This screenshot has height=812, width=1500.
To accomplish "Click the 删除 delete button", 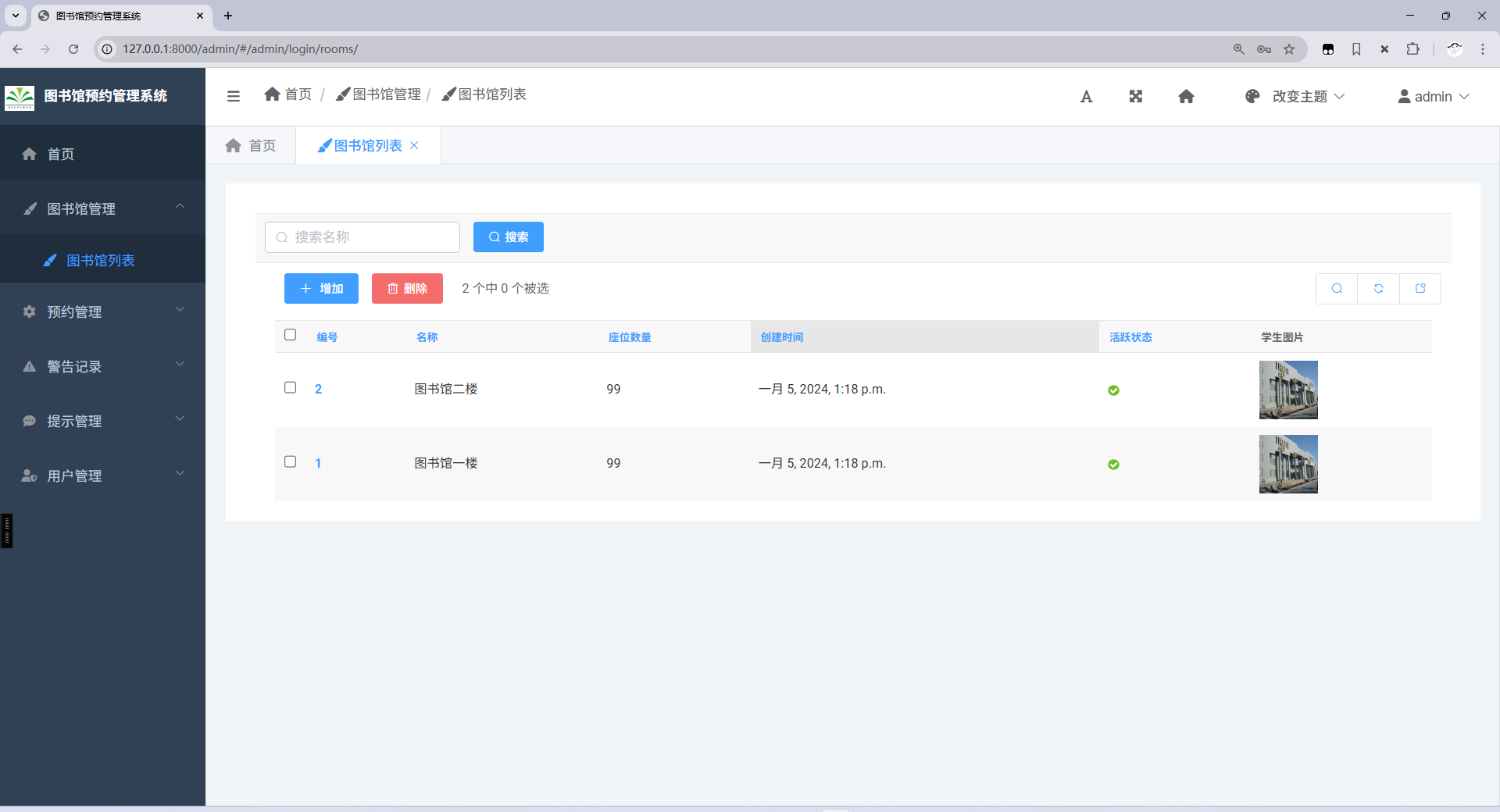I will pos(407,289).
